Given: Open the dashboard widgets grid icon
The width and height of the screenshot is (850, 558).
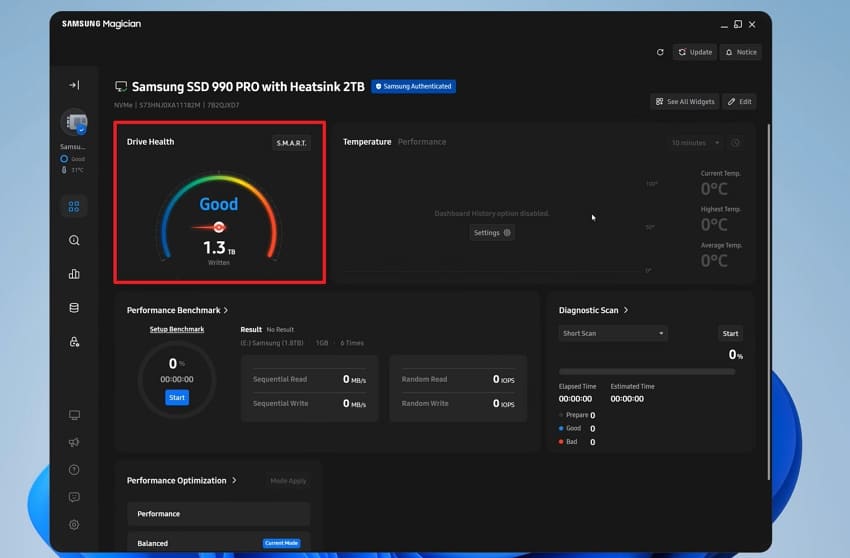Looking at the screenshot, I should coord(74,207).
